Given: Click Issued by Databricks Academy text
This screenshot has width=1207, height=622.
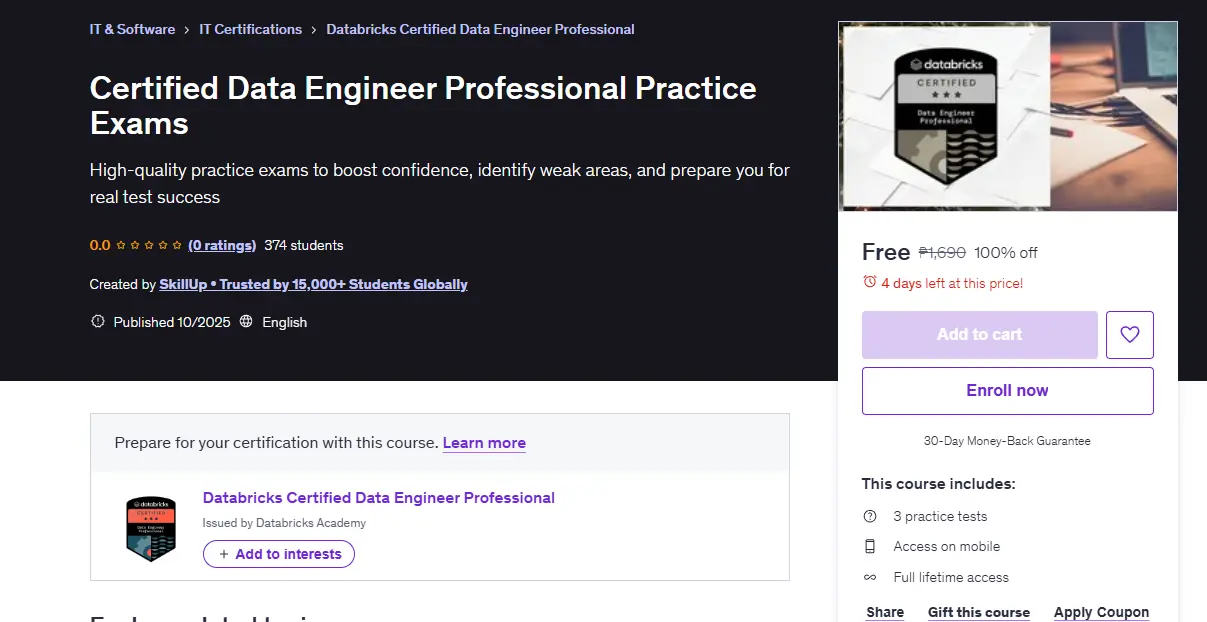Looking at the screenshot, I should coord(284,523).
